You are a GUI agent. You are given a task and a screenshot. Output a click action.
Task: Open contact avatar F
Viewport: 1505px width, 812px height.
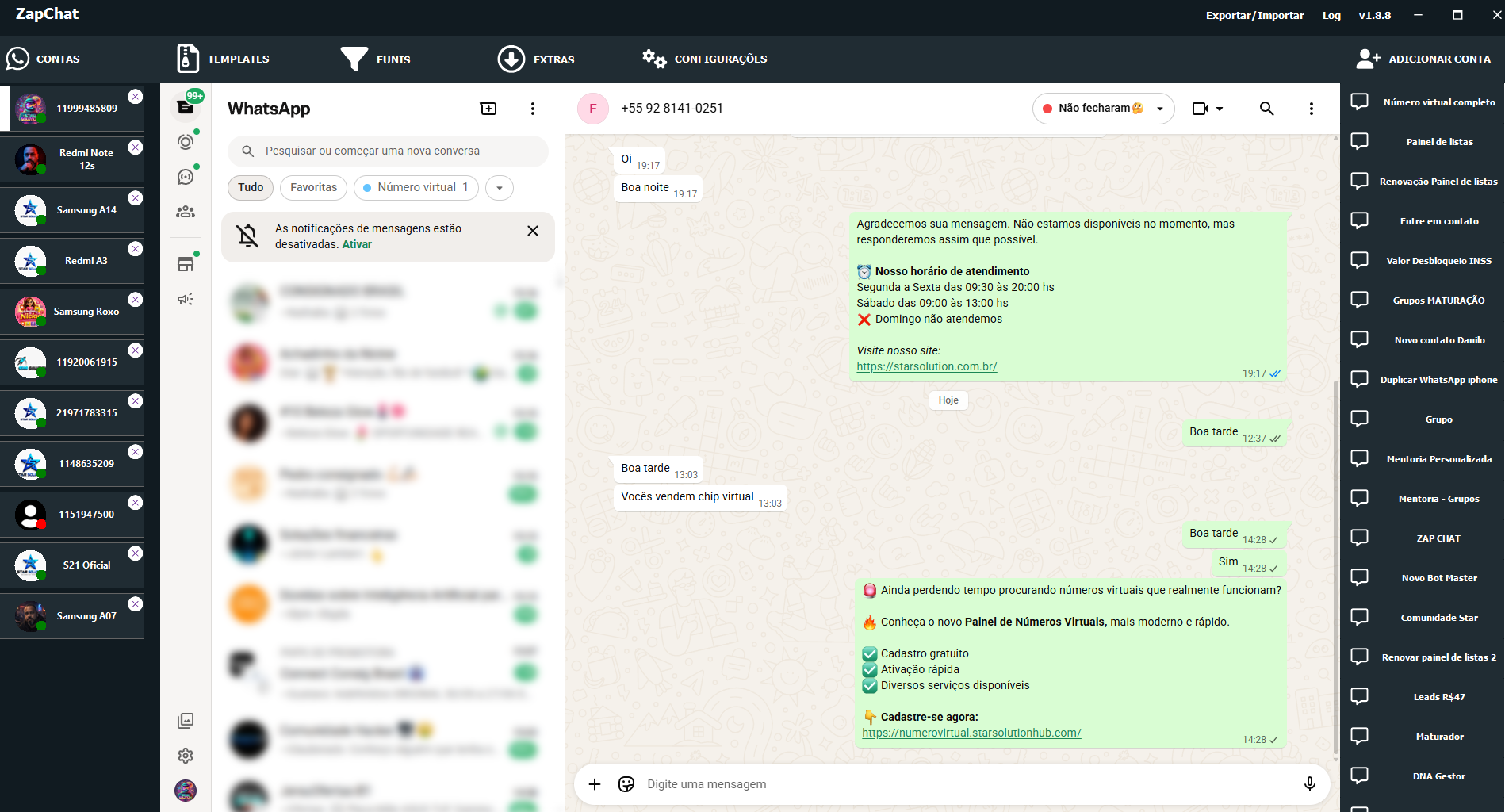593,109
